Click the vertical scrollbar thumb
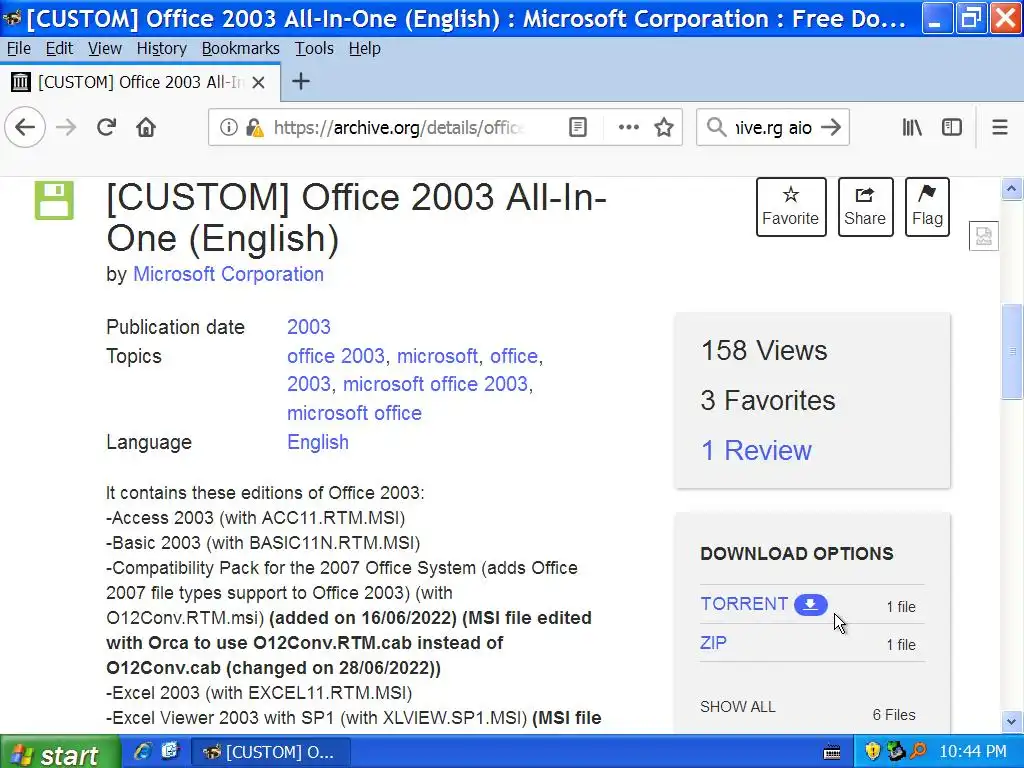This screenshot has height=768, width=1024. tap(1012, 351)
